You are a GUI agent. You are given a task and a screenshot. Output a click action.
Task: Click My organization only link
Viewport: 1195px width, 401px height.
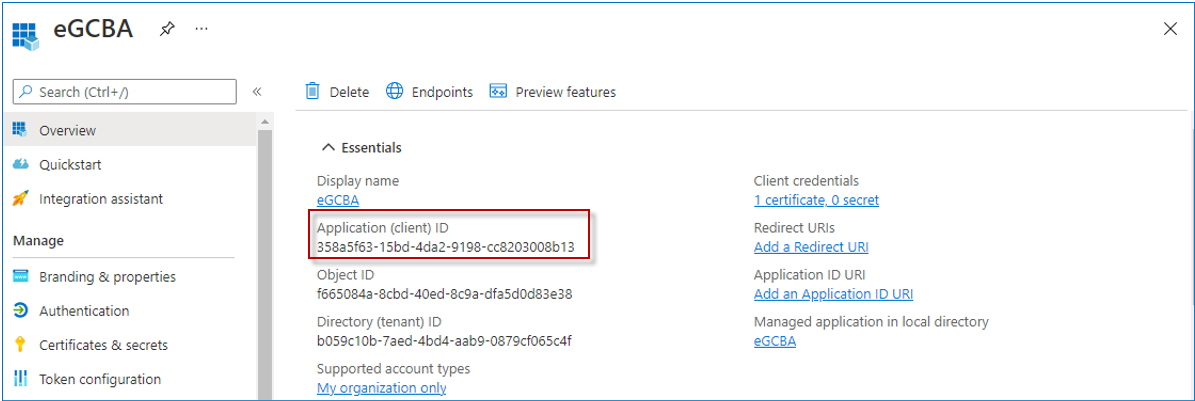pyautogui.click(x=381, y=388)
